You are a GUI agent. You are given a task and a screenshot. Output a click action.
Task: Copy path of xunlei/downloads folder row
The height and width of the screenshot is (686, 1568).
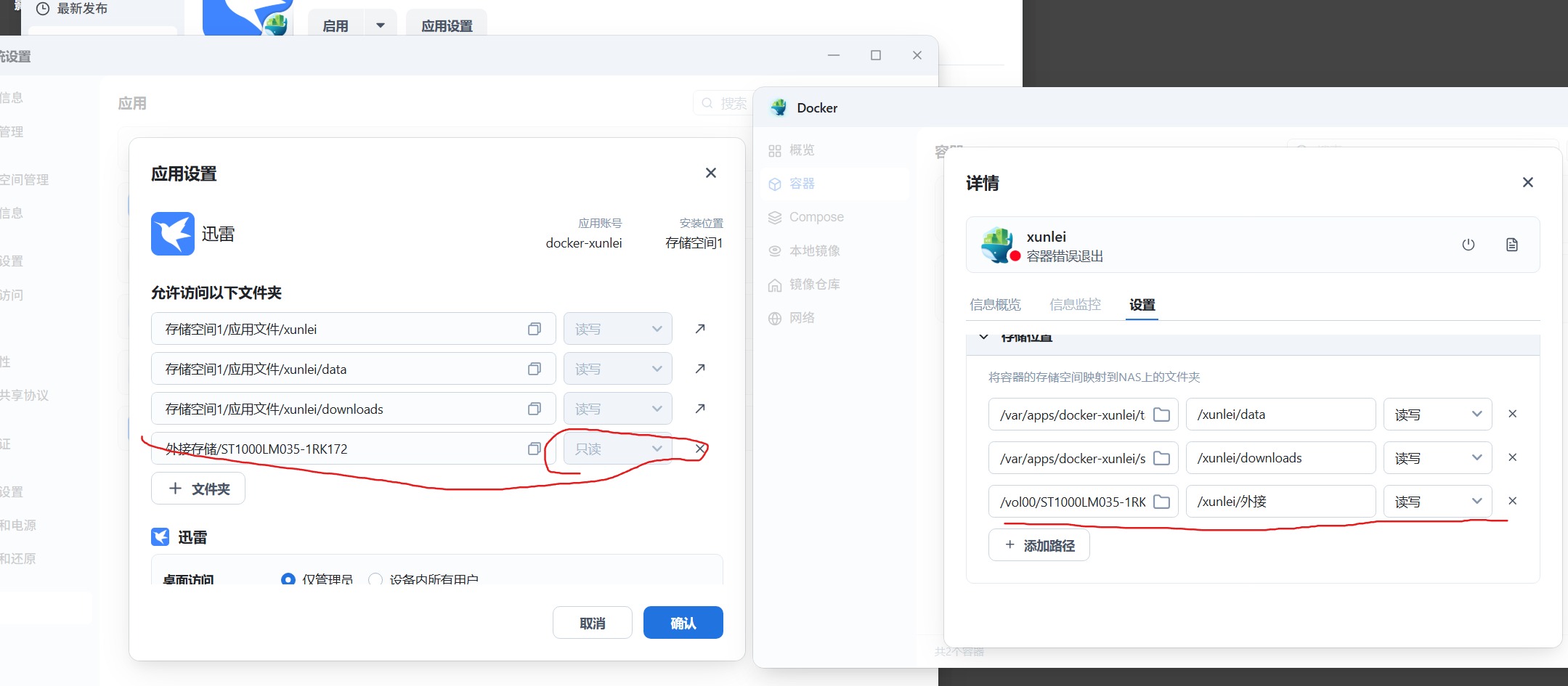(x=535, y=409)
